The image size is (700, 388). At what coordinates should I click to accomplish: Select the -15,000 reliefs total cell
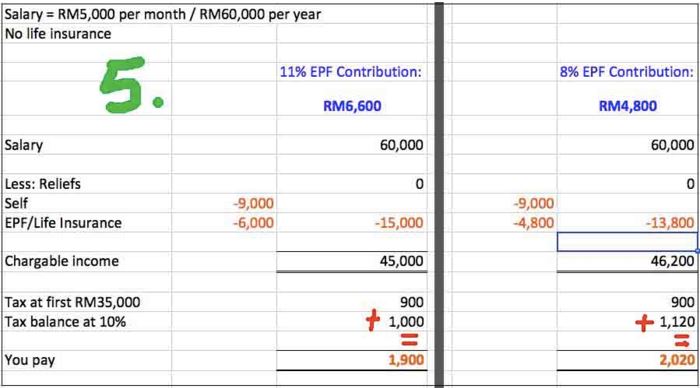[x=399, y=223]
